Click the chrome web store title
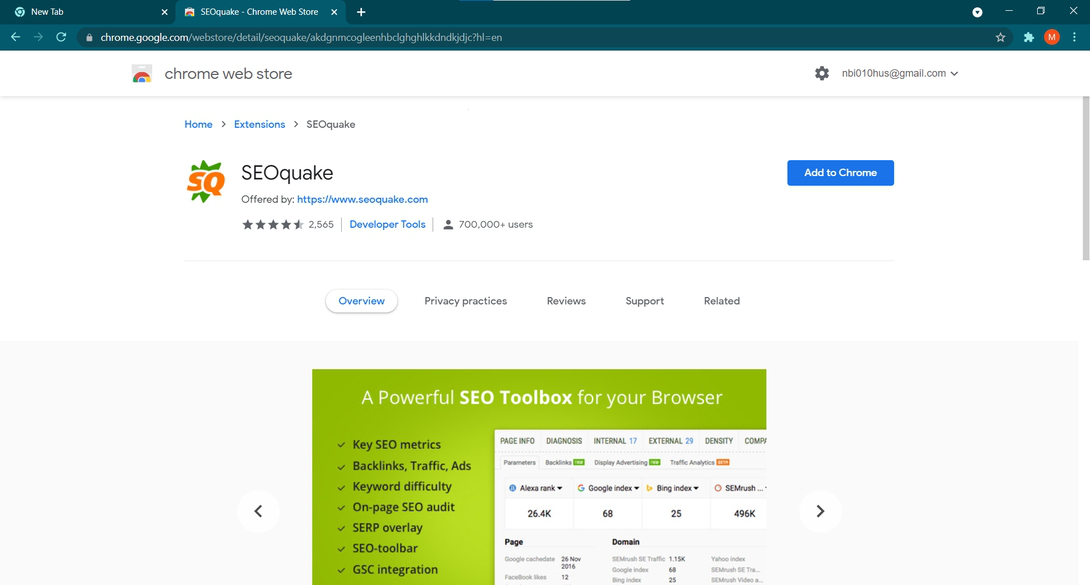The image size is (1090, 585). point(228,74)
